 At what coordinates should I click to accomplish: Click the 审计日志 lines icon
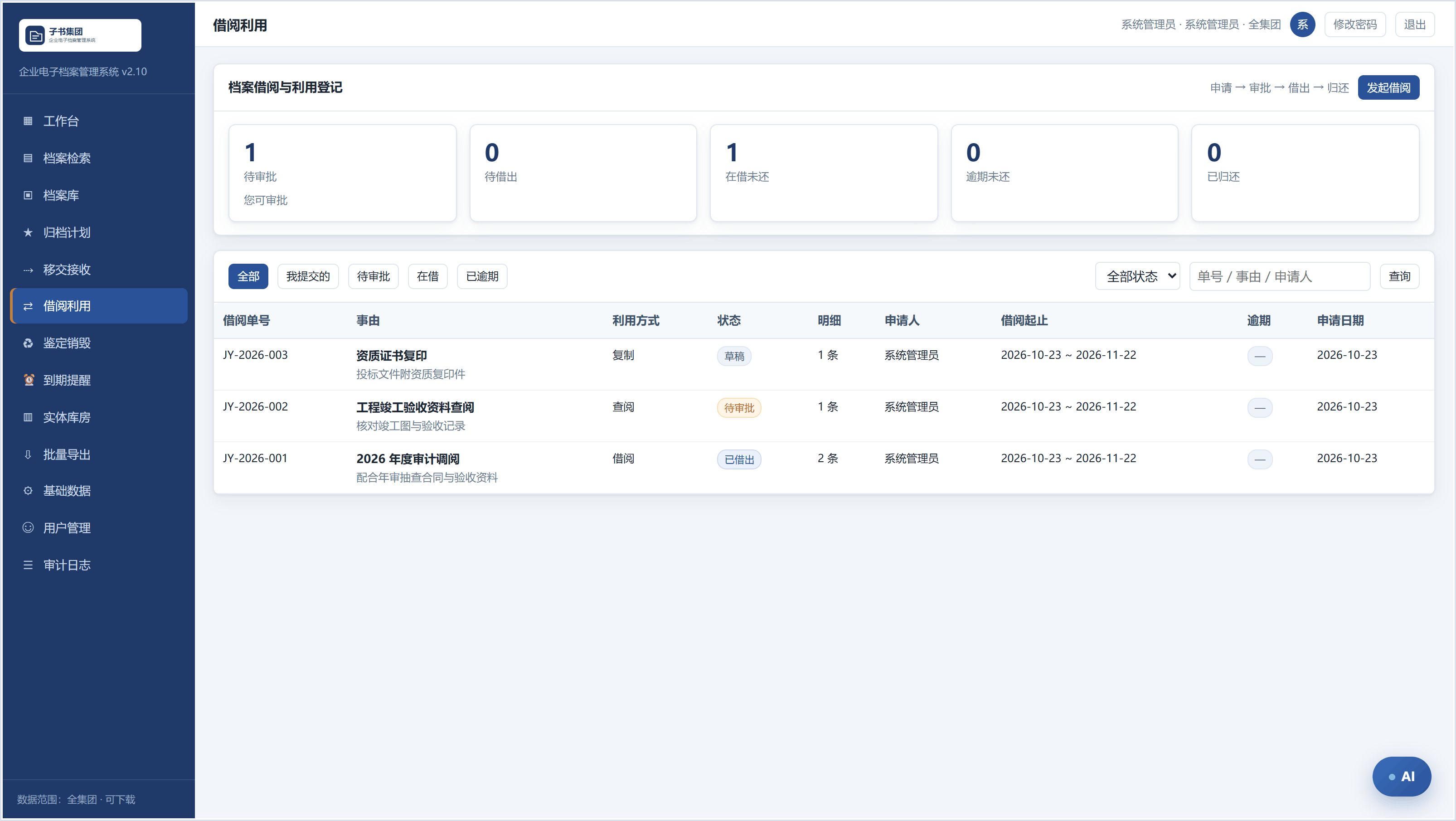point(28,565)
